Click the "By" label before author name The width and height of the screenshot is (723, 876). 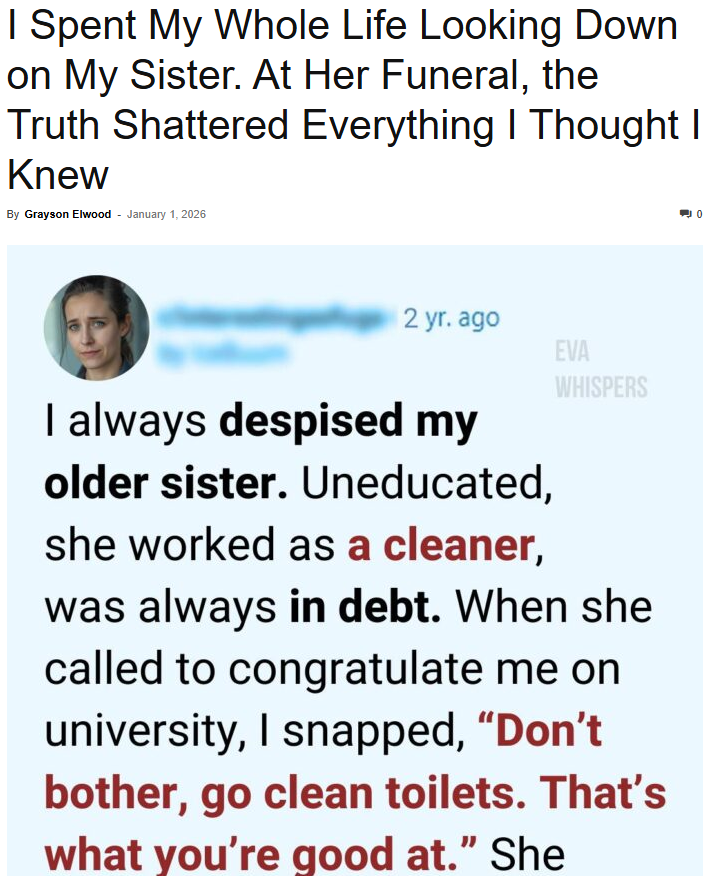click(x=13, y=214)
